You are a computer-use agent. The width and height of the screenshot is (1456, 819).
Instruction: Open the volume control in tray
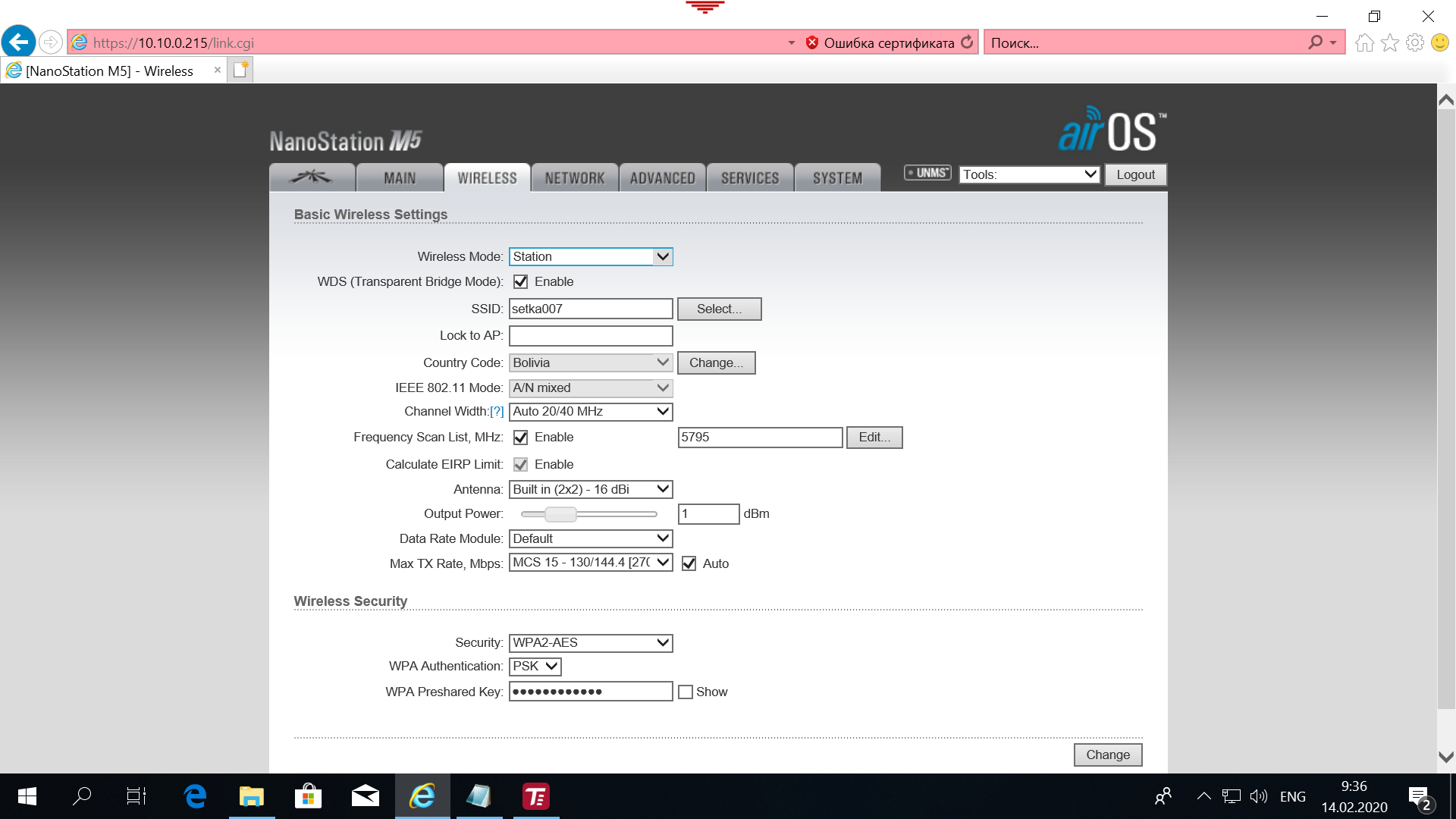[1259, 796]
